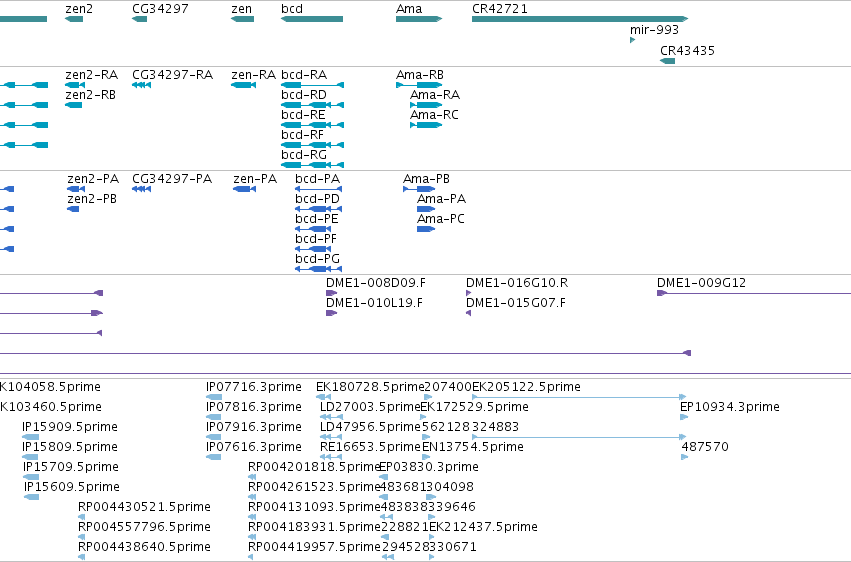
Task: Select the EP03830.3prime EST label
Action: [x=429, y=467]
